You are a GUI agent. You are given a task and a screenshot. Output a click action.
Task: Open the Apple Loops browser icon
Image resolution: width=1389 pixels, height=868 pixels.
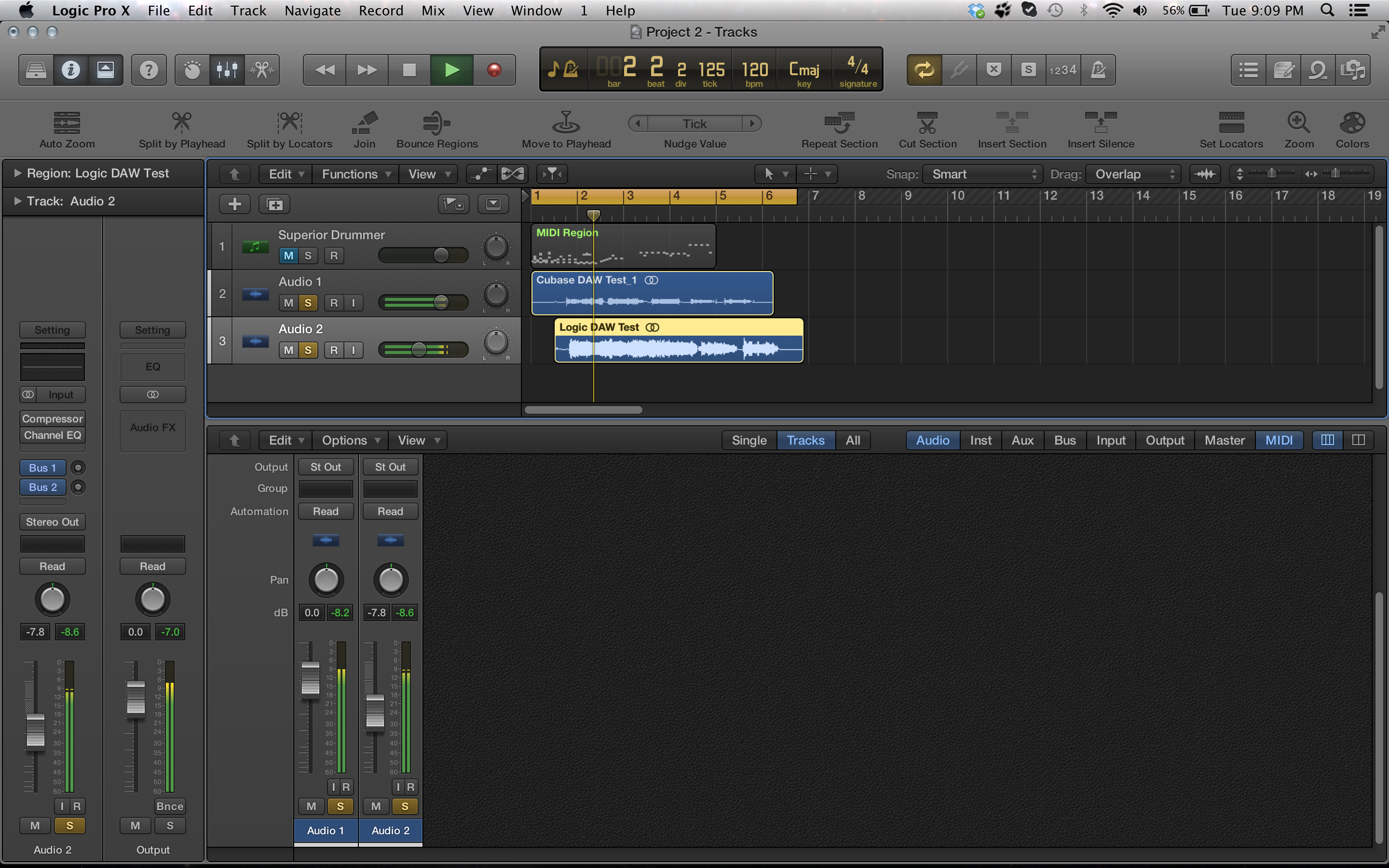1318,70
